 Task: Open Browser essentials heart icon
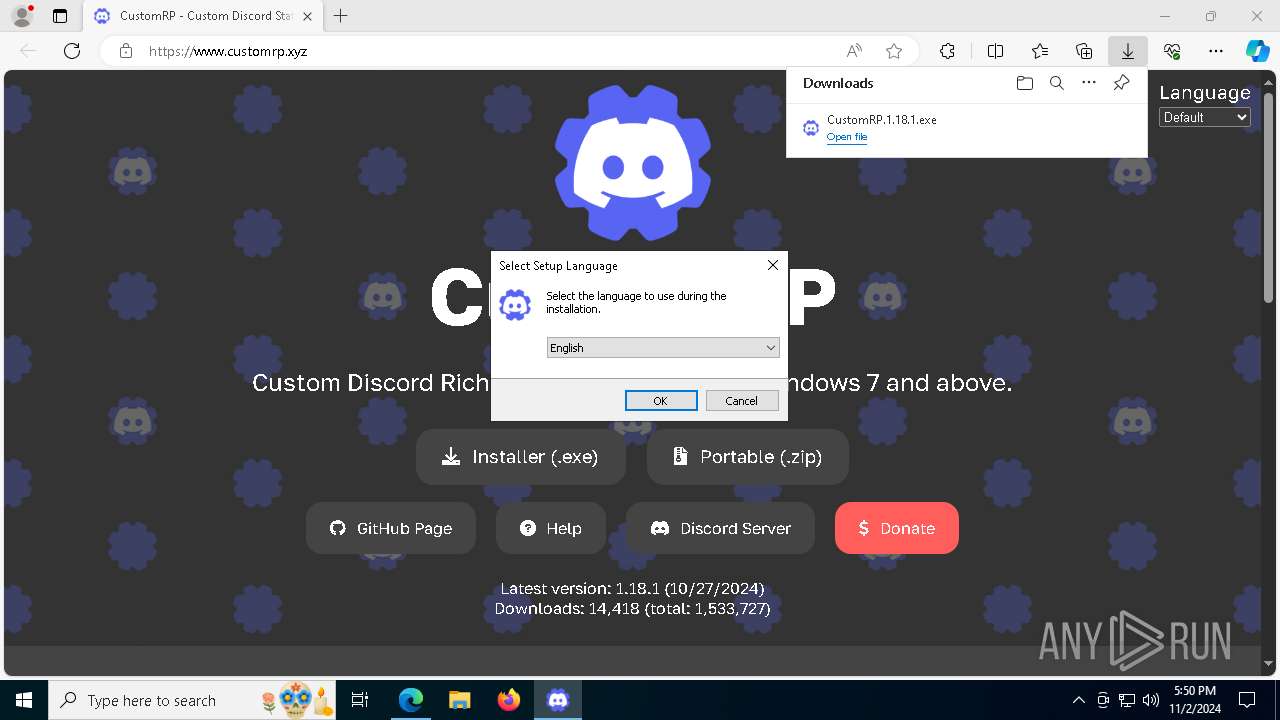tap(1172, 51)
